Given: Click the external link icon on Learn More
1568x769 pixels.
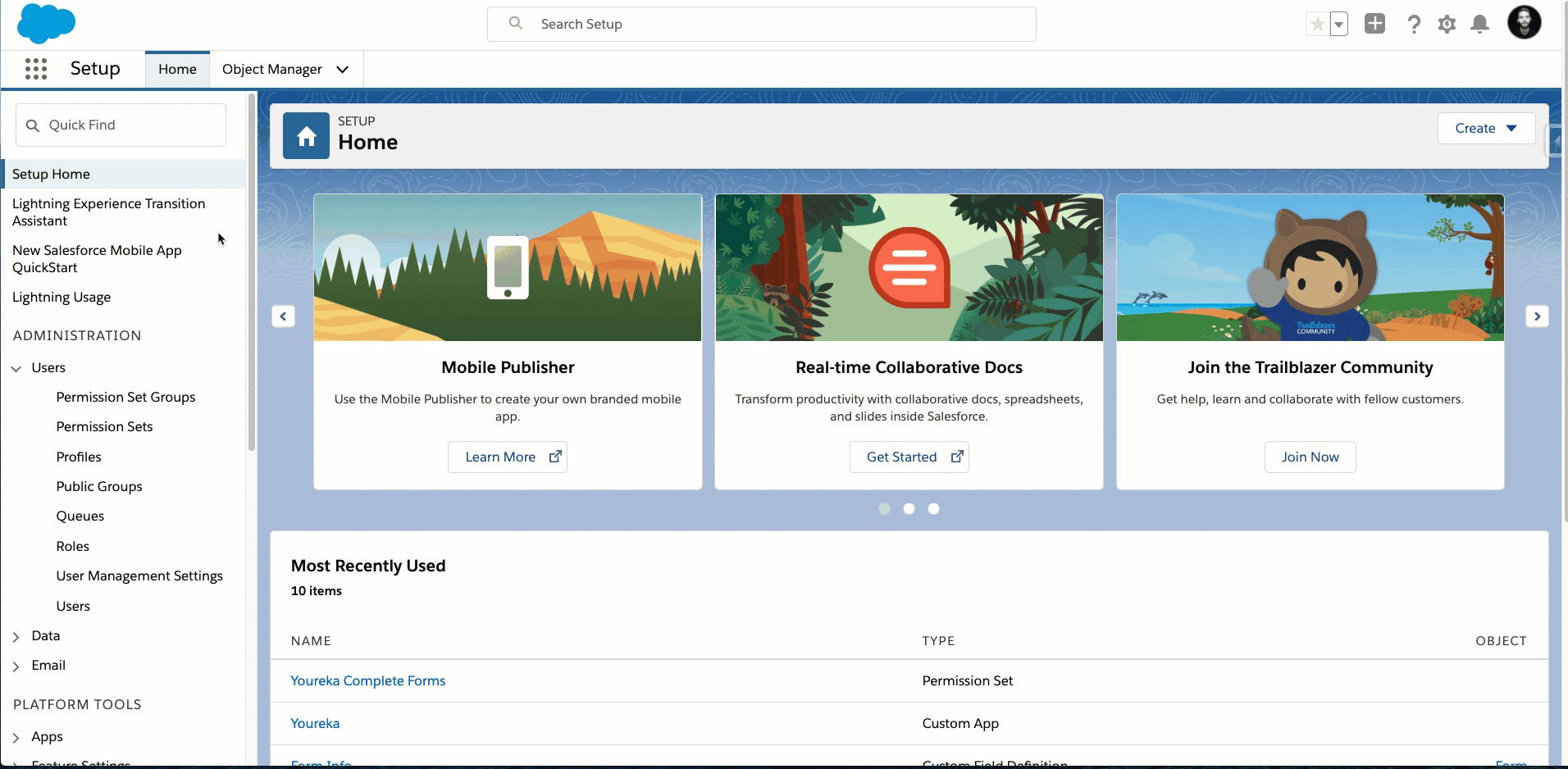Looking at the screenshot, I should click(555, 457).
